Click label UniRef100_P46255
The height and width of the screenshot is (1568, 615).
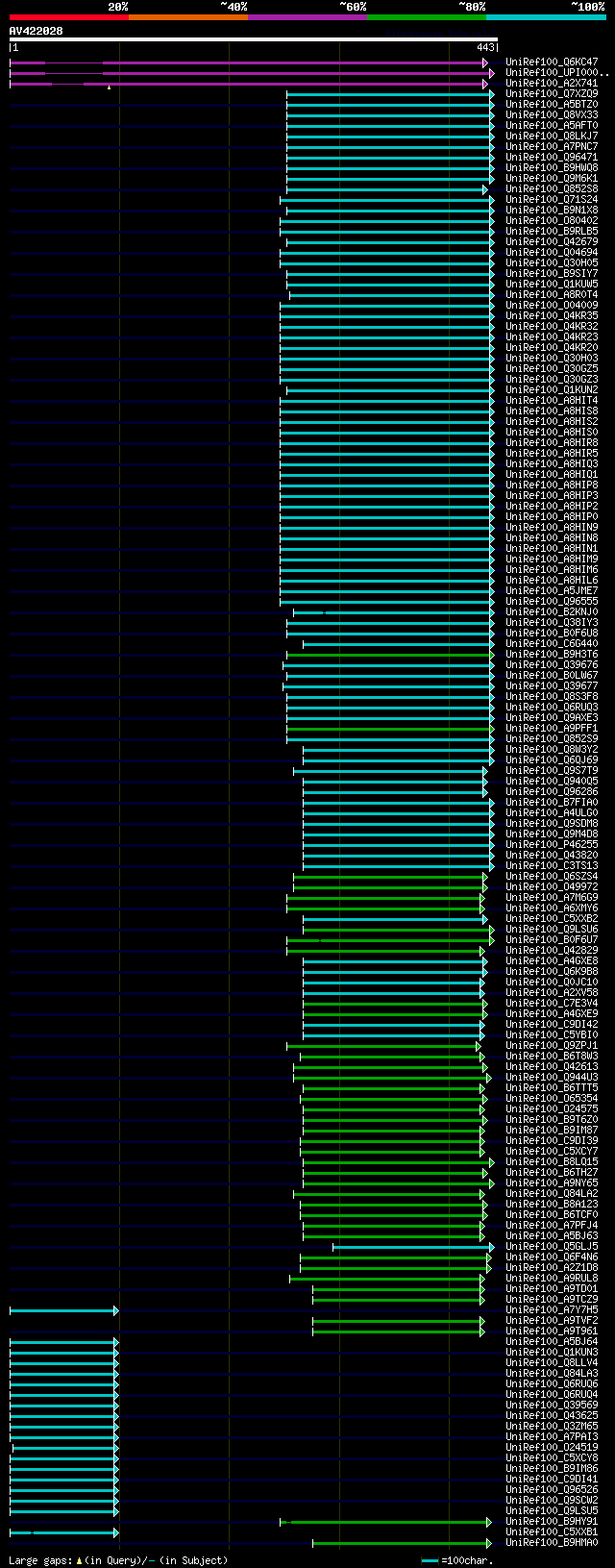click(552, 845)
